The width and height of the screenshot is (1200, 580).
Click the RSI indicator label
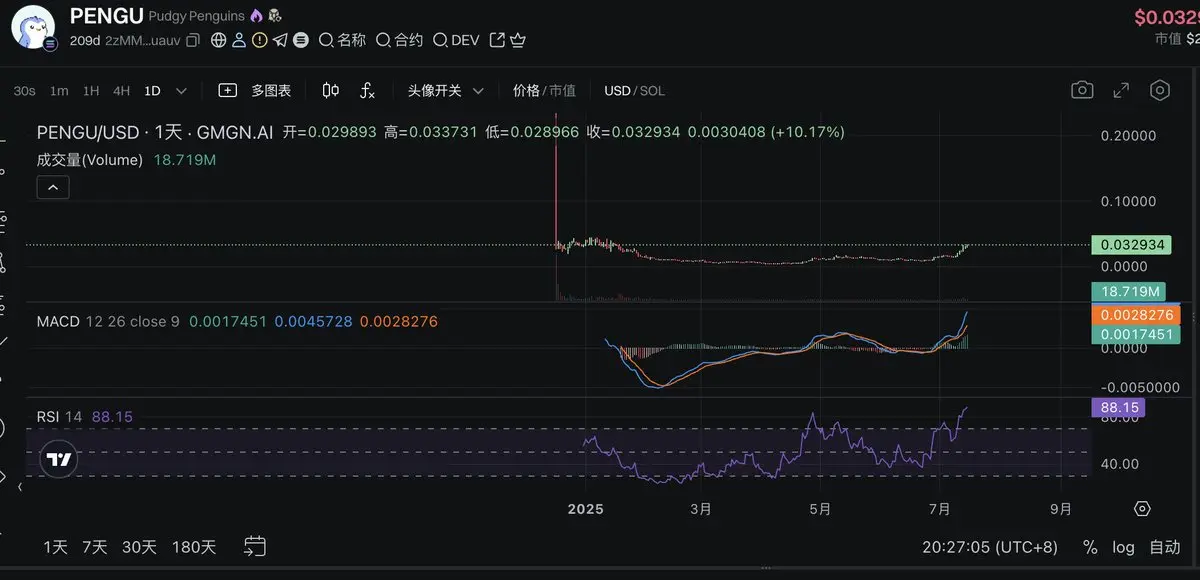(49, 416)
